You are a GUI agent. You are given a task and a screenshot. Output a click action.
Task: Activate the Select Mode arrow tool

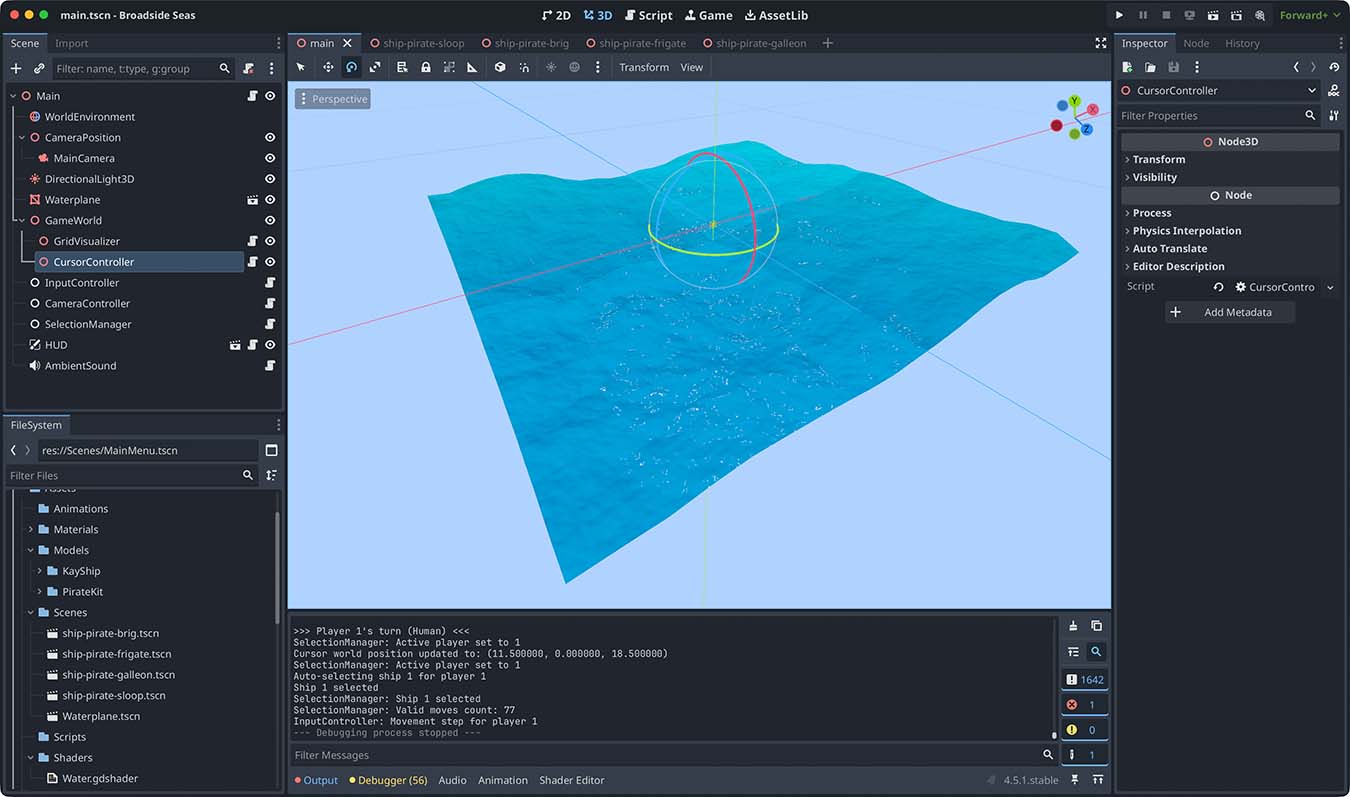[x=301, y=67]
